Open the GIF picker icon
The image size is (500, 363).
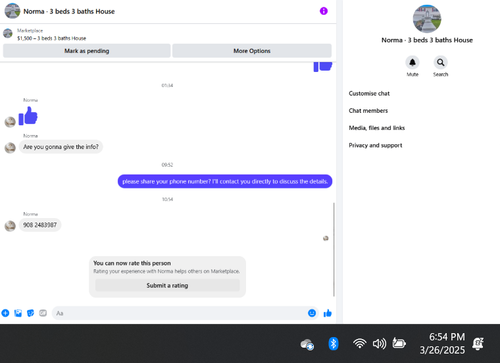[43, 313]
